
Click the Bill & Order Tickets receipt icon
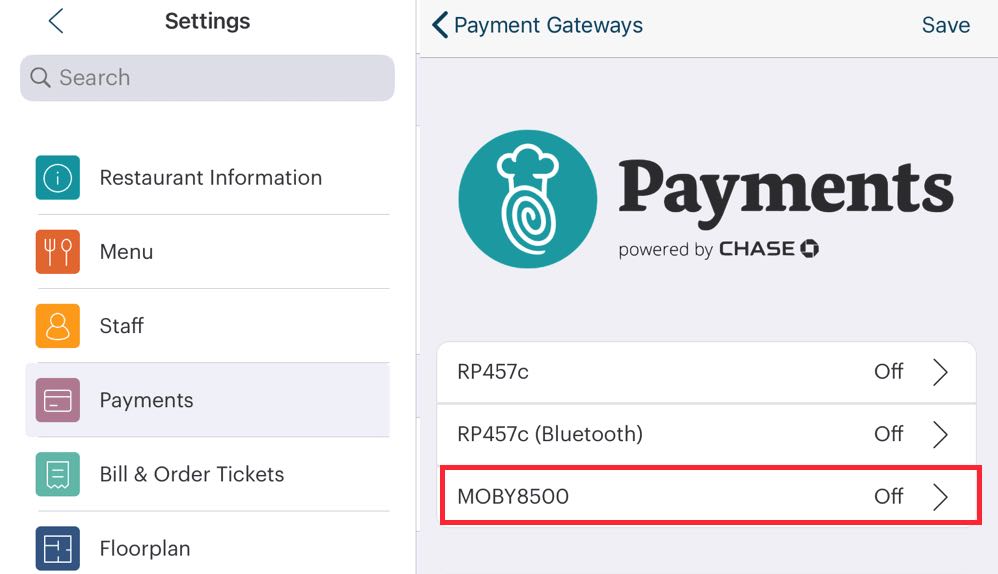[x=58, y=474]
